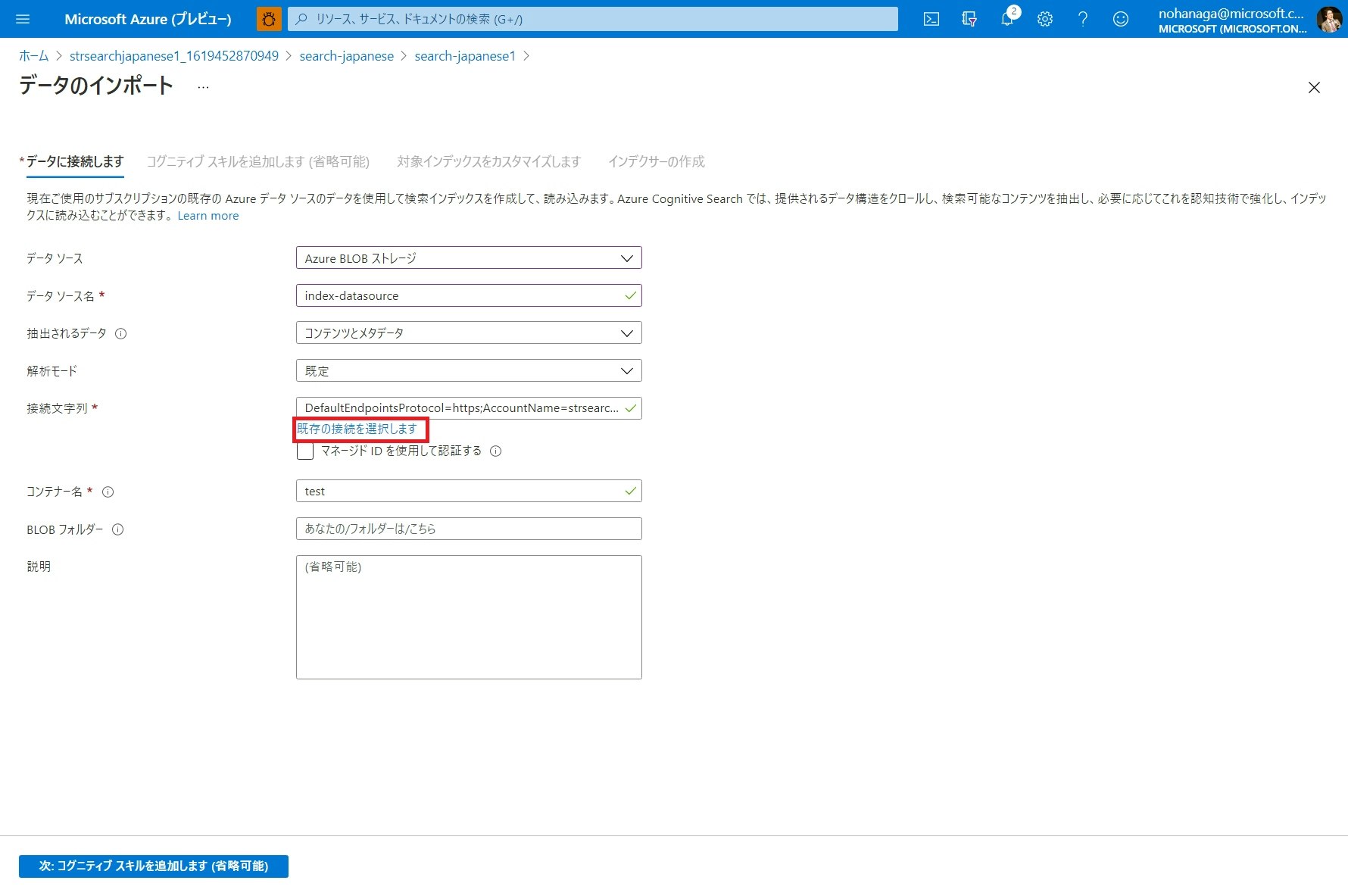Click the nohanaga@microsoft account name
The height and width of the screenshot is (896, 1348).
coord(1231,13)
